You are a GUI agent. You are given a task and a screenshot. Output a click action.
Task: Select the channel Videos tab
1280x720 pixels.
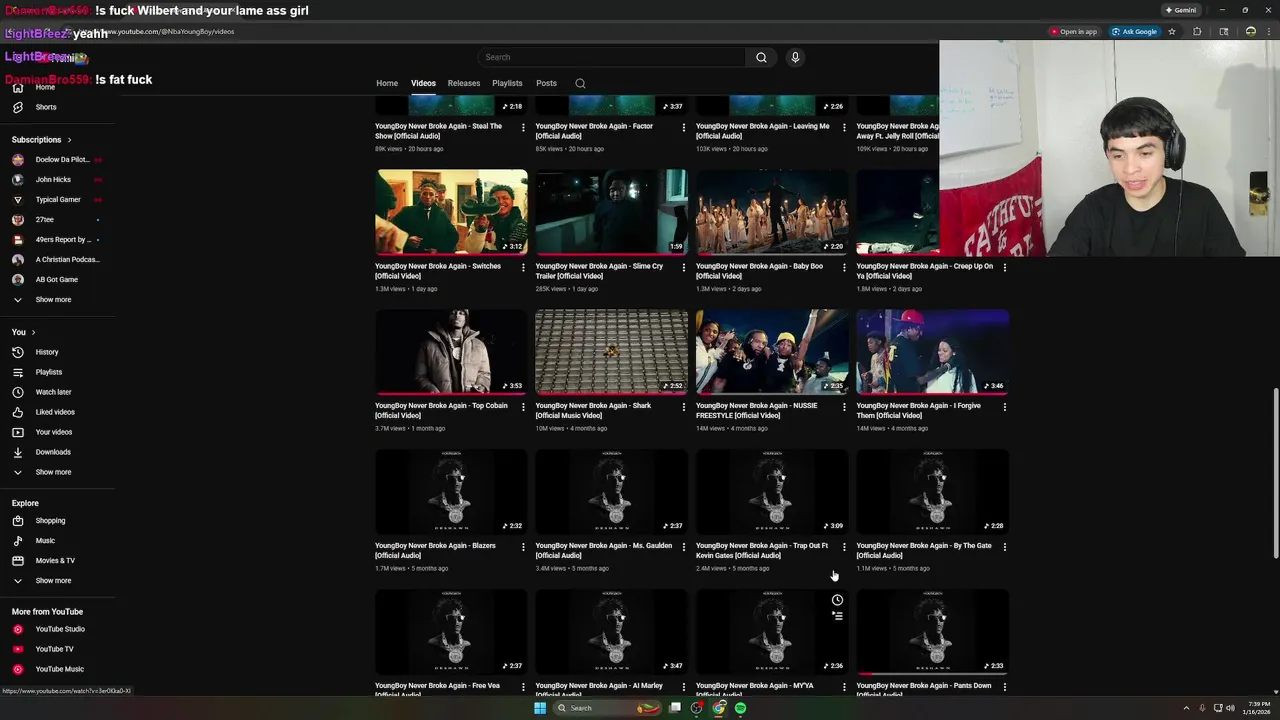(423, 83)
